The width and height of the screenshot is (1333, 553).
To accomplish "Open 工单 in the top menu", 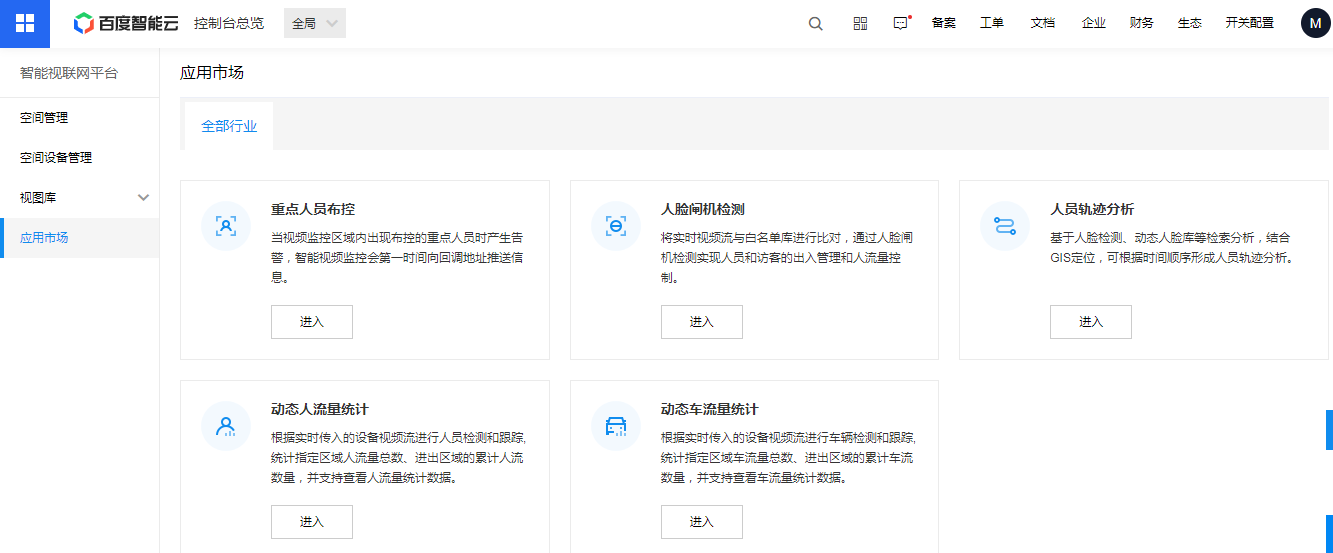I will click(992, 23).
